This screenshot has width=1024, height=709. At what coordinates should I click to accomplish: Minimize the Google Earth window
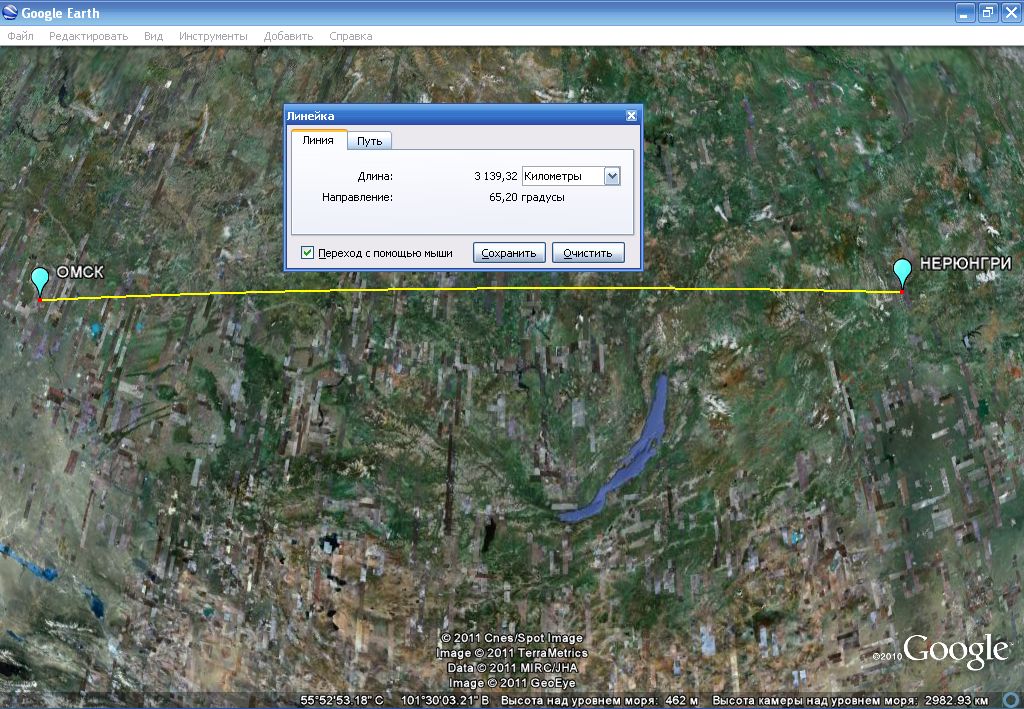(964, 13)
